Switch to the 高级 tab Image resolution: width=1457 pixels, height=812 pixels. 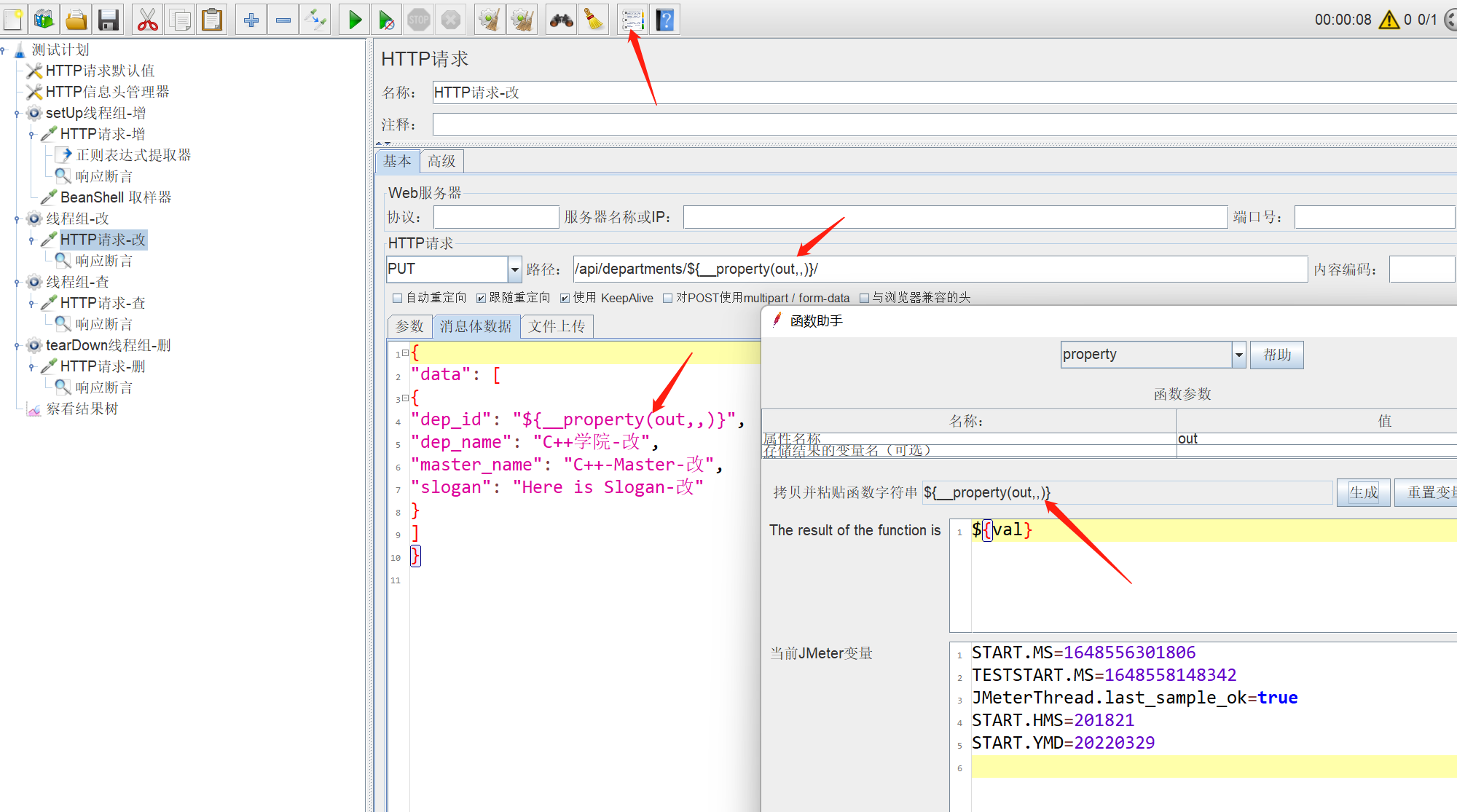tap(441, 161)
